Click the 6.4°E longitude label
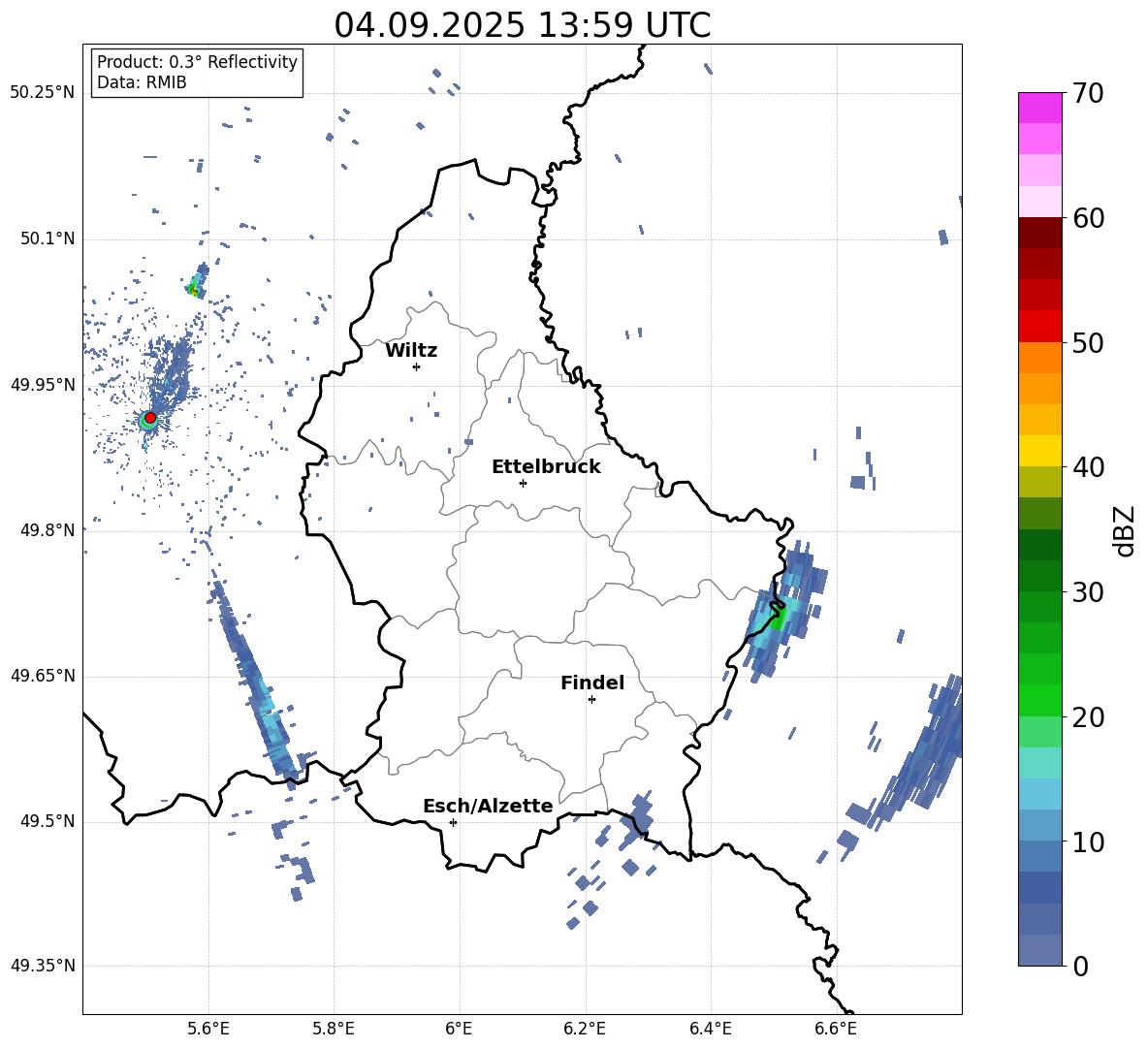Image resolution: width=1148 pixels, height=1048 pixels. point(710,1029)
